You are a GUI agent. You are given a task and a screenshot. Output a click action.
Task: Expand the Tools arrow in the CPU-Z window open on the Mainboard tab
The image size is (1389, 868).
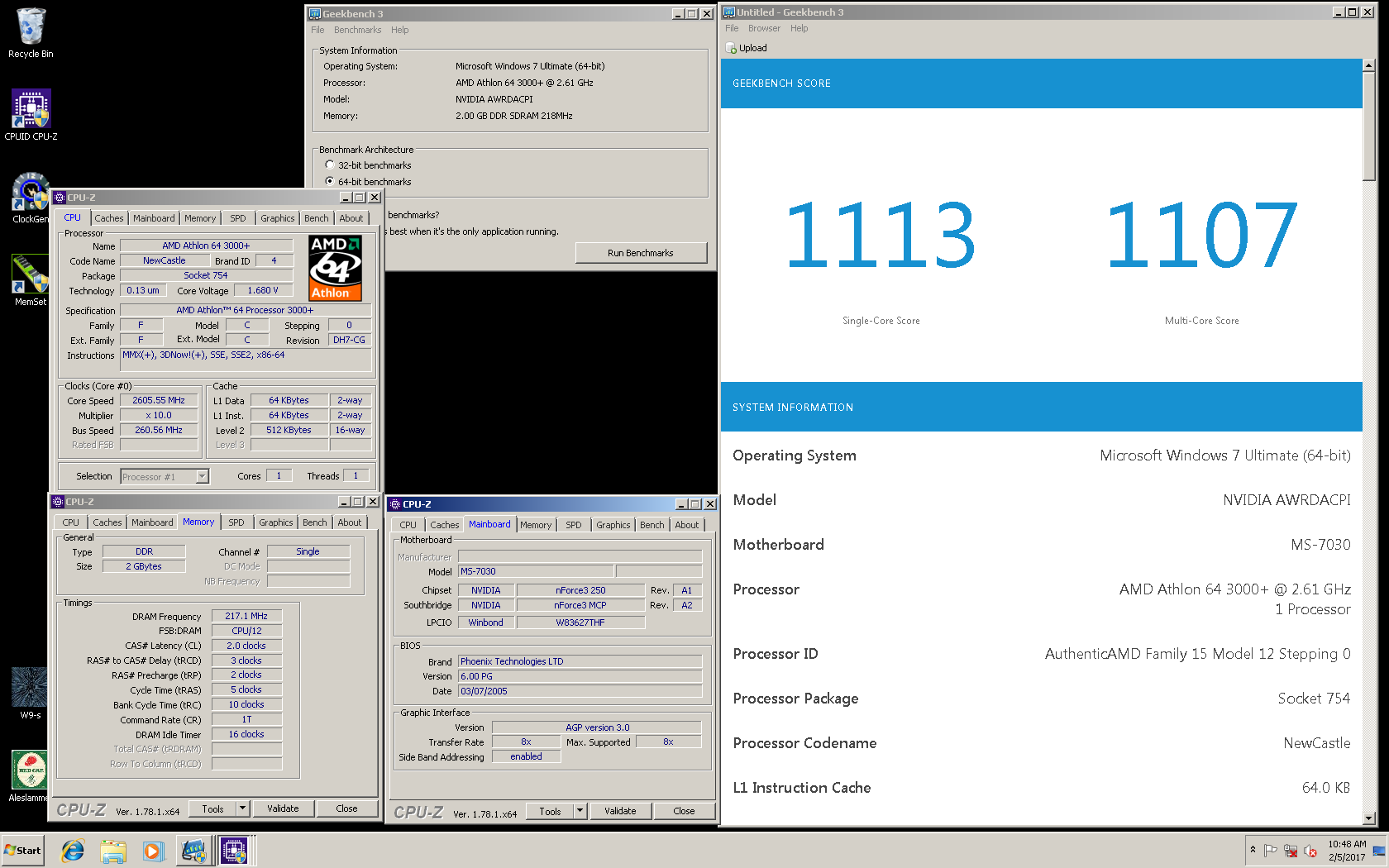coord(580,811)
